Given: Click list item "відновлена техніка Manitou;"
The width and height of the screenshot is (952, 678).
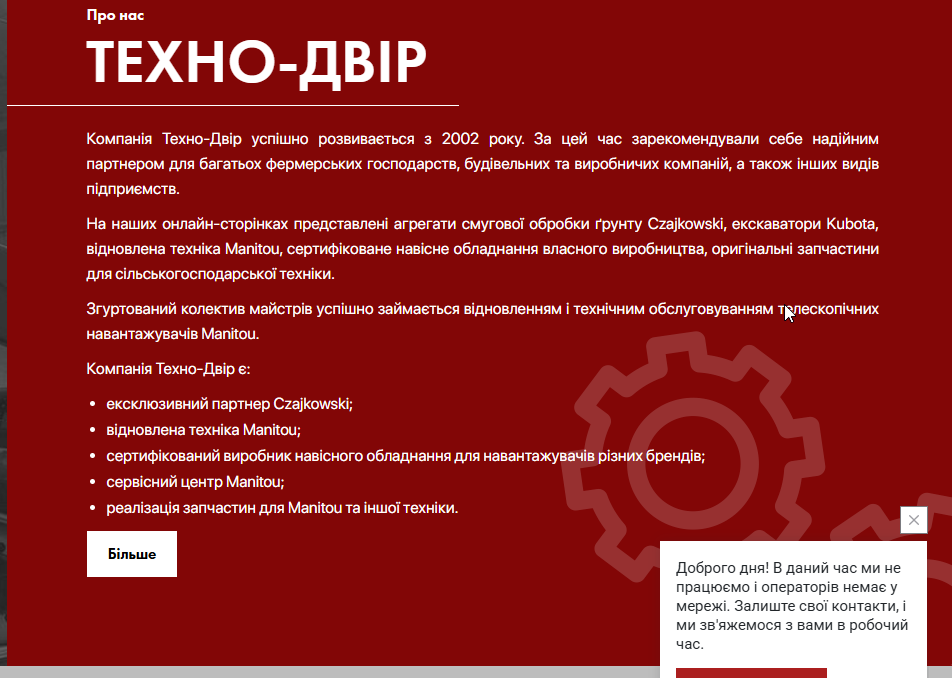Looking at the screenshot, I should pyautogui.click(x=203, y=430).
